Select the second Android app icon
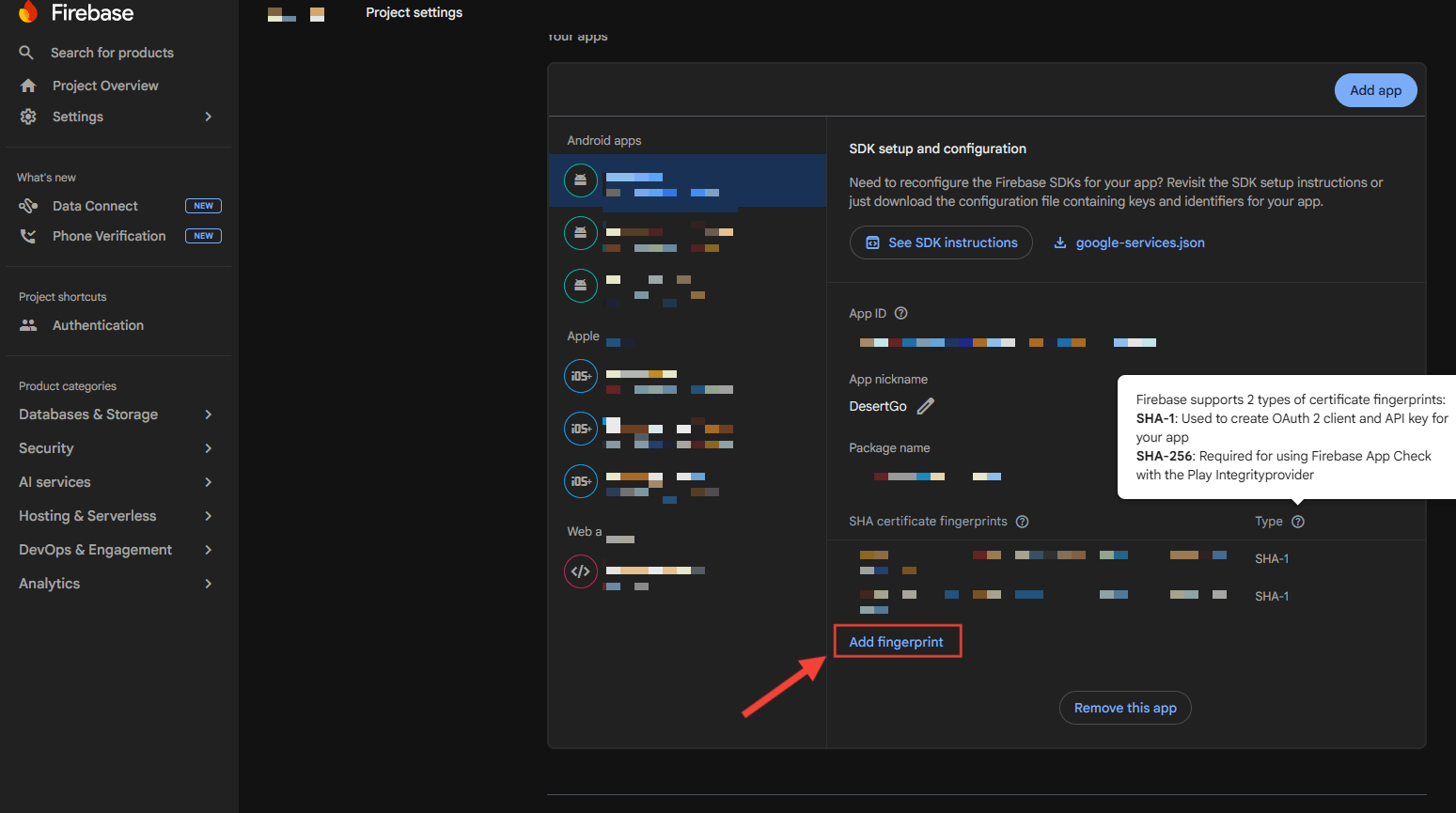The width and height of the screenshot is (1456, 813). [x=581, y=233]
